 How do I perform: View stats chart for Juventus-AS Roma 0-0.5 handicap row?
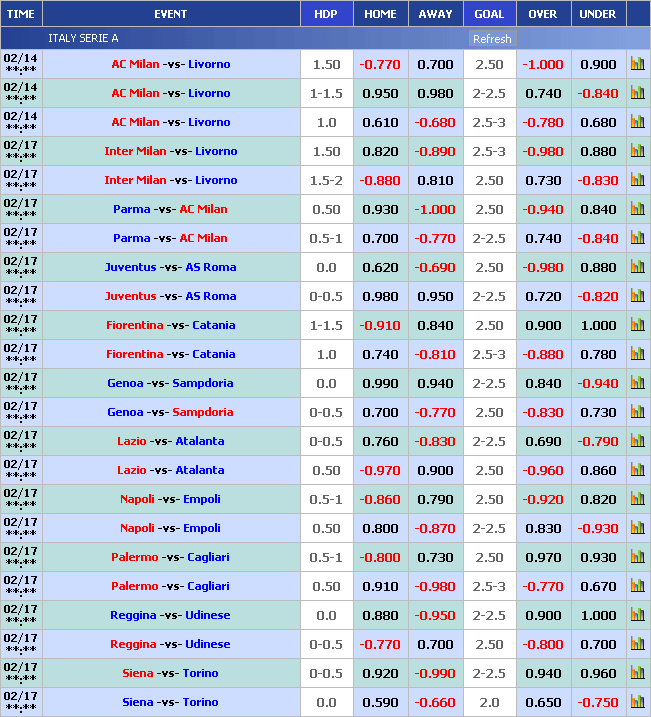click(637, 296)
